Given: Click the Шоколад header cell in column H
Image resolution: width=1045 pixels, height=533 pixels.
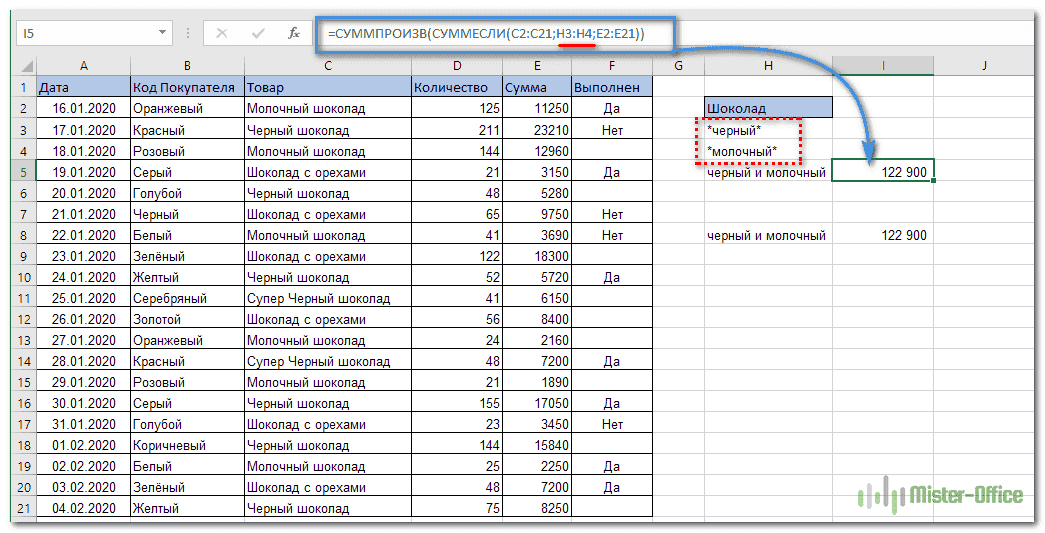Looking at the screenshot, I should pos(767,108).
